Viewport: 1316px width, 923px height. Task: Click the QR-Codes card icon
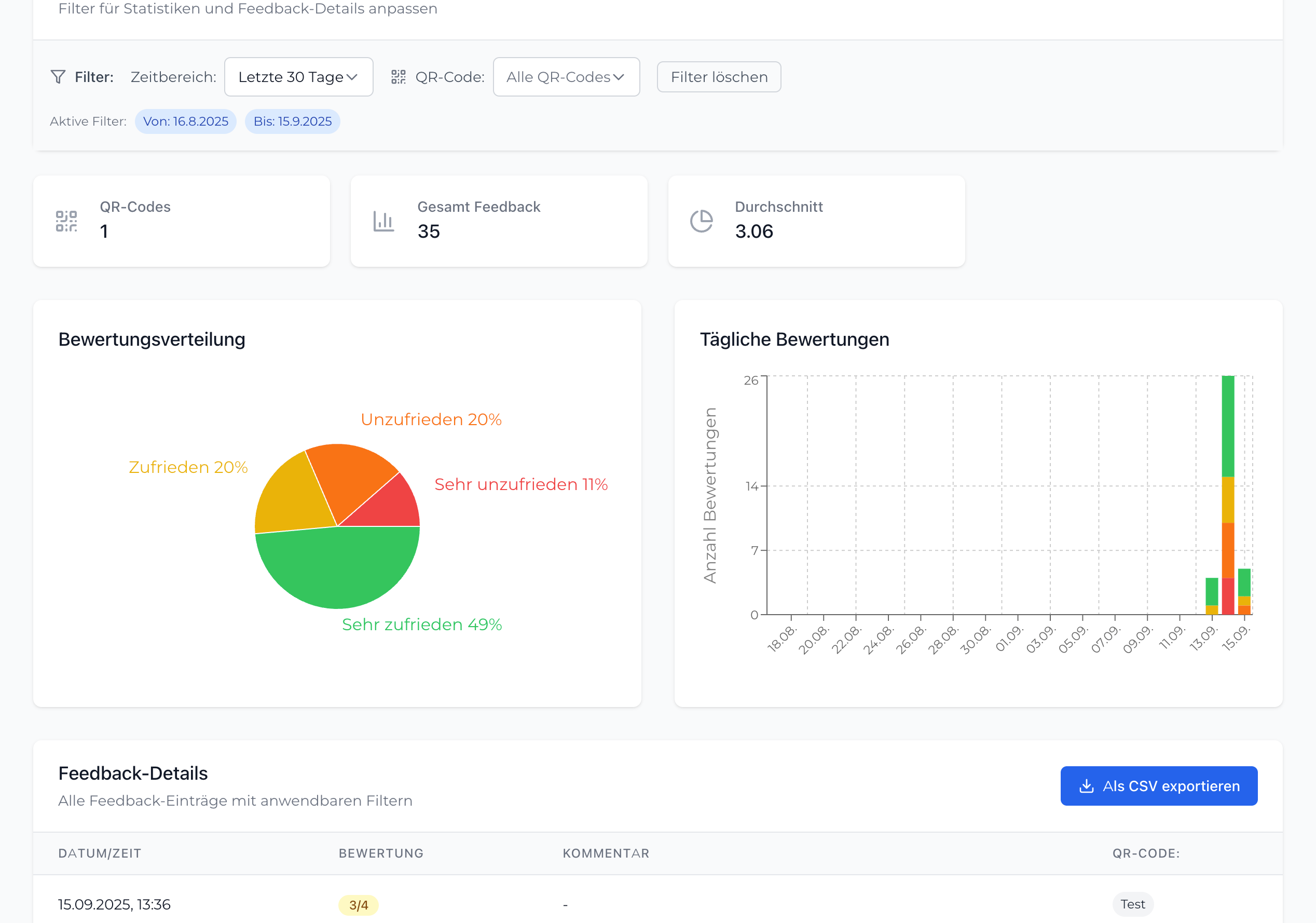click(x=66, y=221)
